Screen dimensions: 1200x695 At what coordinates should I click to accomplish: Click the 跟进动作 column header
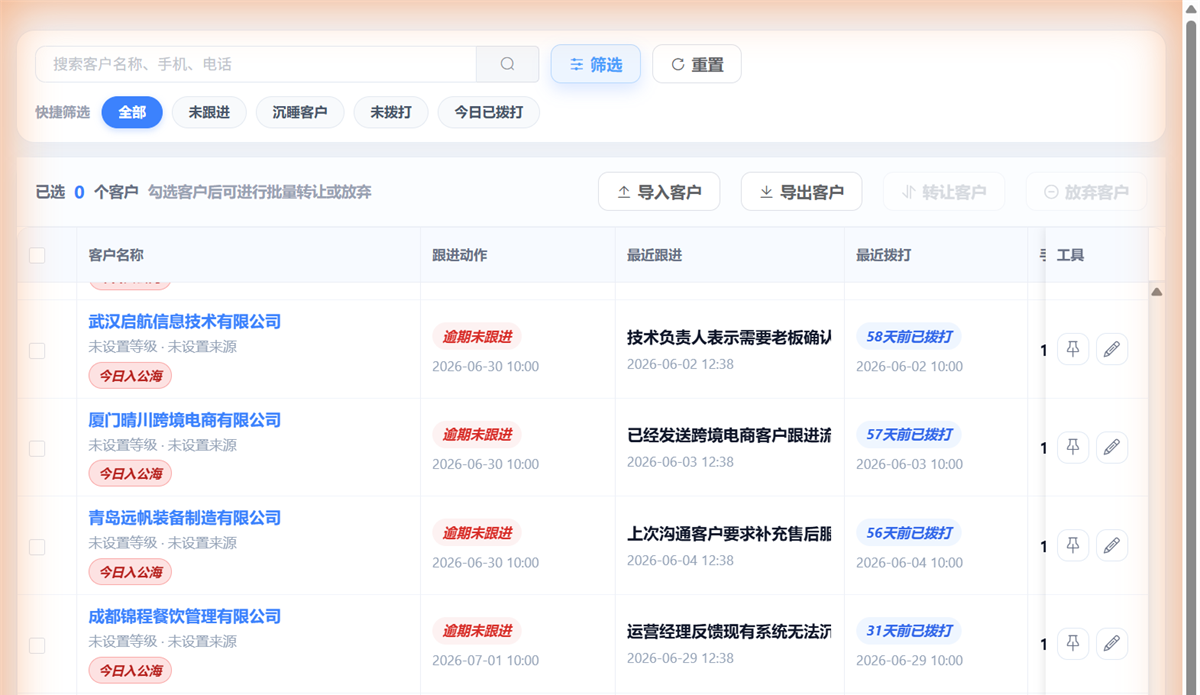pos(460,255)
